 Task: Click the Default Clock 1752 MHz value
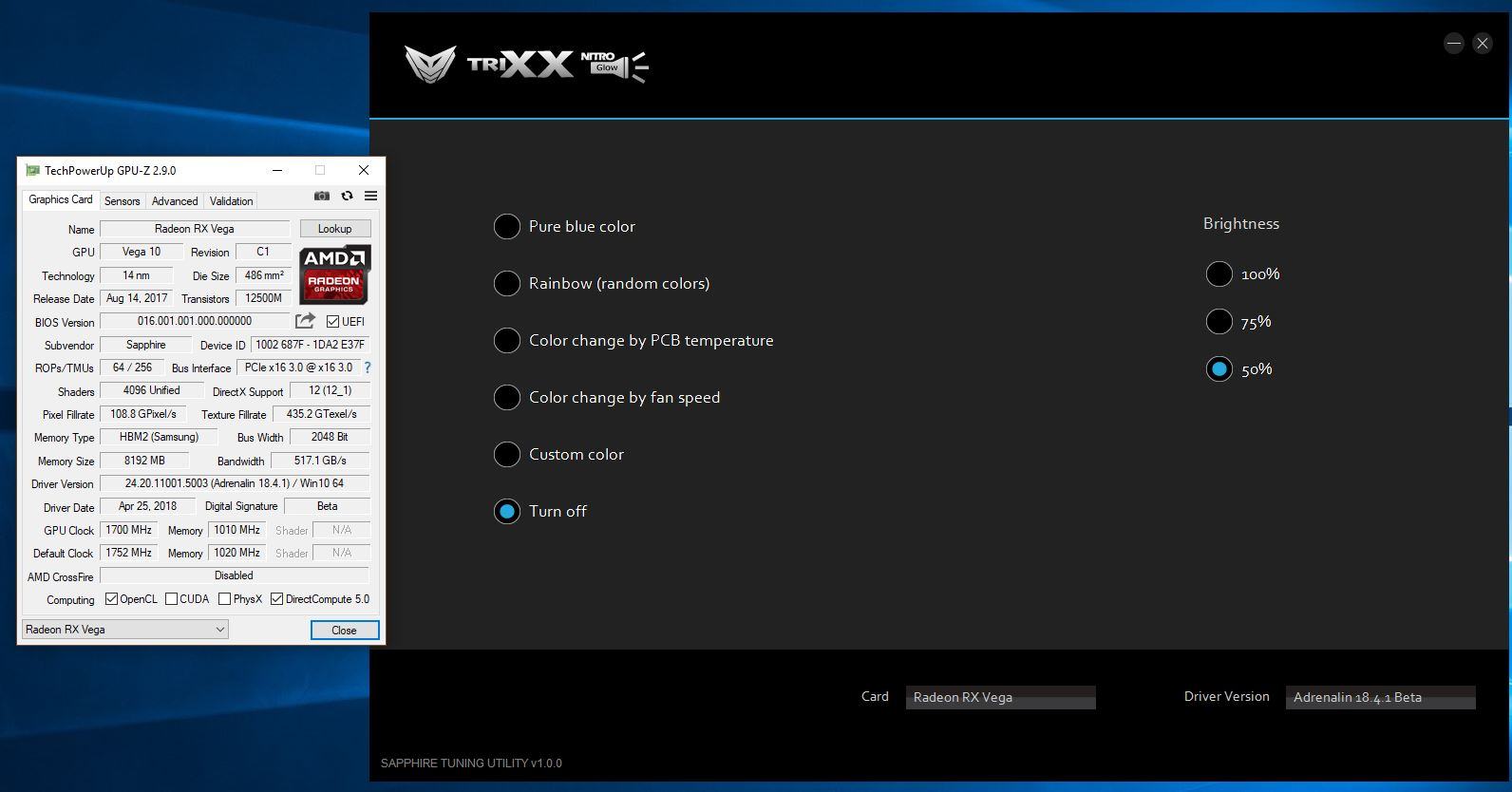(x=128, y=553)
